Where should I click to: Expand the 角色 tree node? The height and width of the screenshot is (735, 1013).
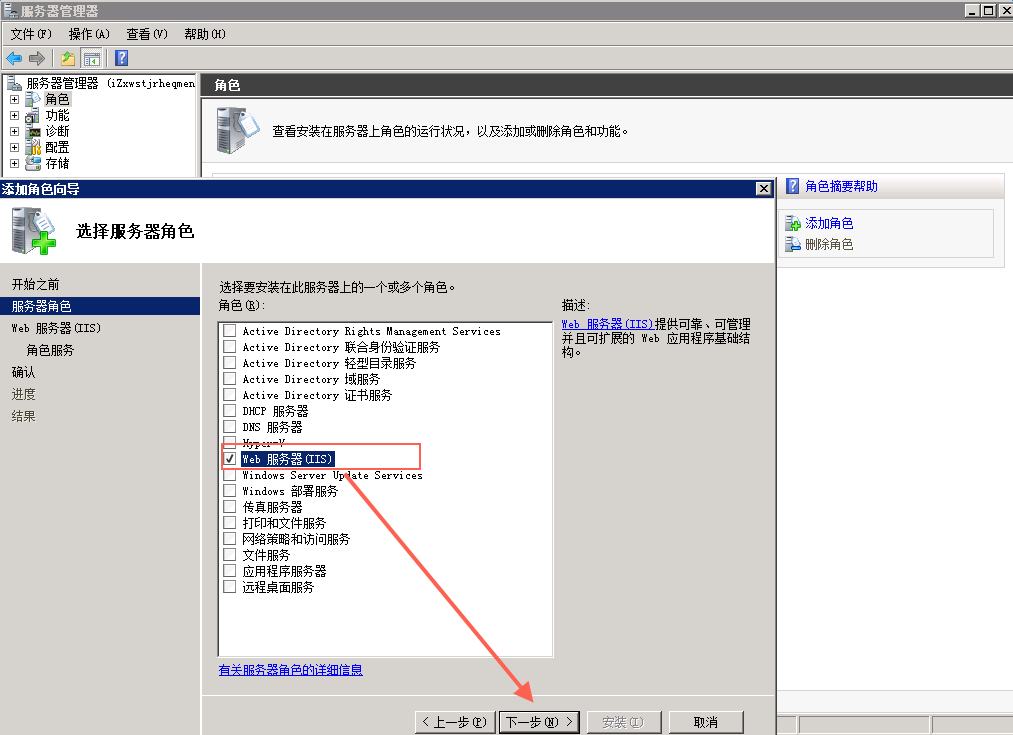tap(14, 99)
